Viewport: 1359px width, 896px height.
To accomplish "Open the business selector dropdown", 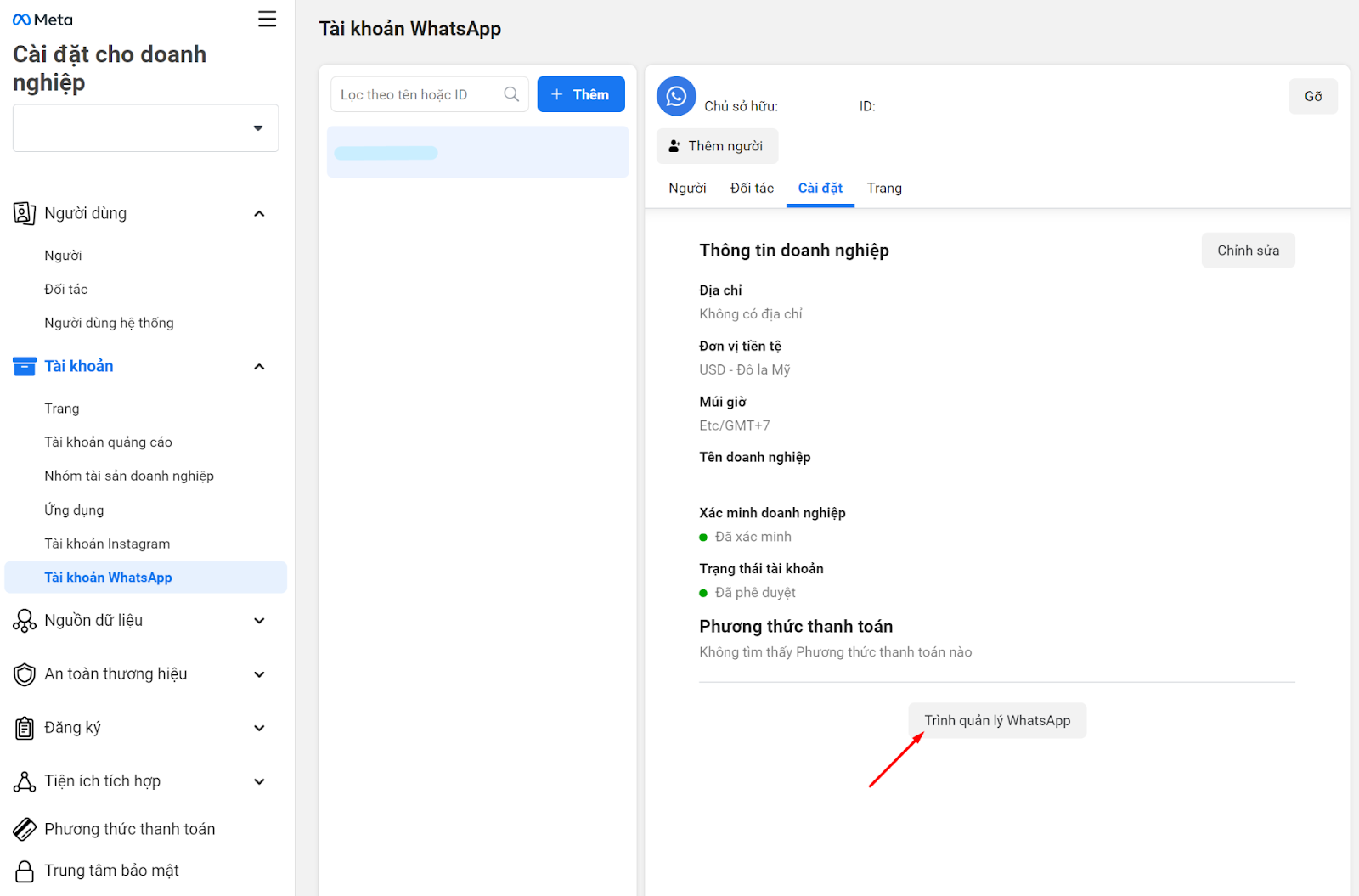I will coord(145,128).
